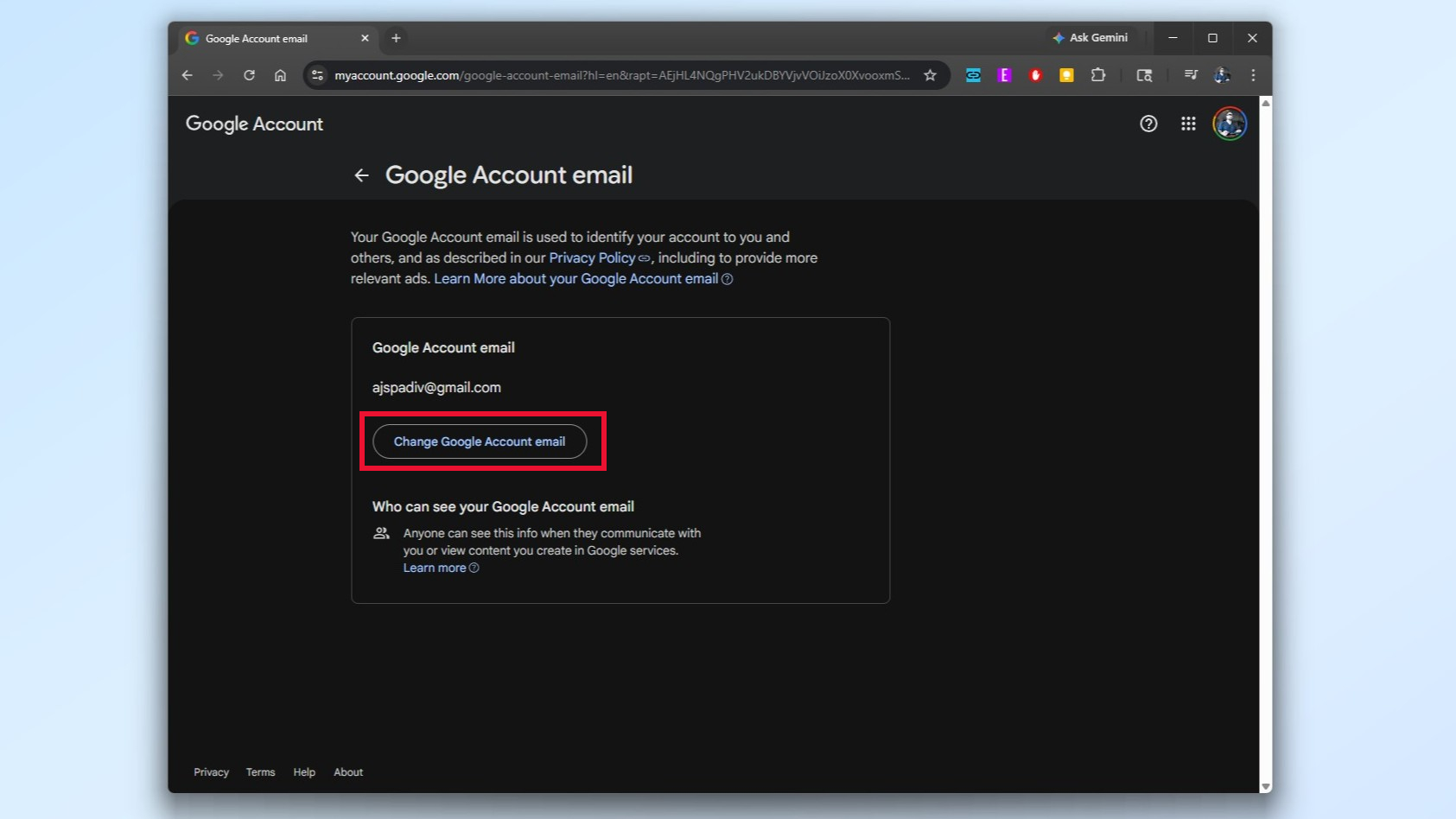
Task: Click the vertical page scrollbar
Action: (x=1265, y=432)
